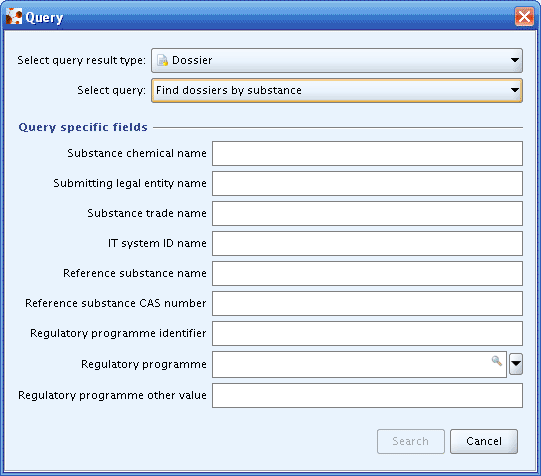Select the Substance trade name input
This screenshot has width=541, height=476.
tap(367, 214)
